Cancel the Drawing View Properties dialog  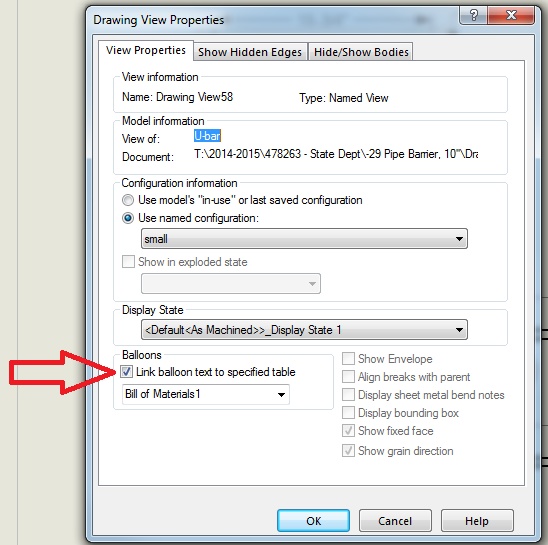tap(395, 521)
